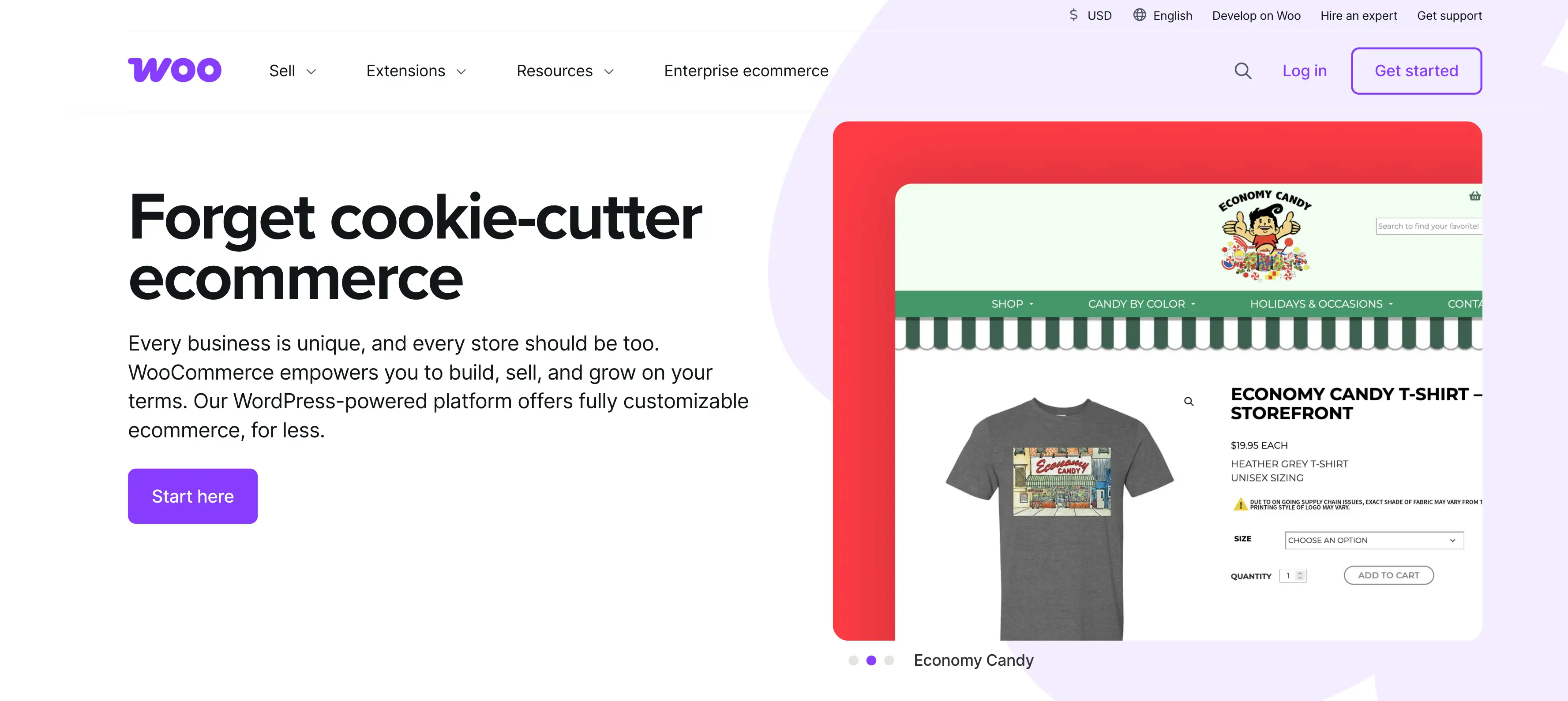The image size is (1568, 701).
Task: Open the search magnifier icon in header
Action: (x=1242, y=71)
